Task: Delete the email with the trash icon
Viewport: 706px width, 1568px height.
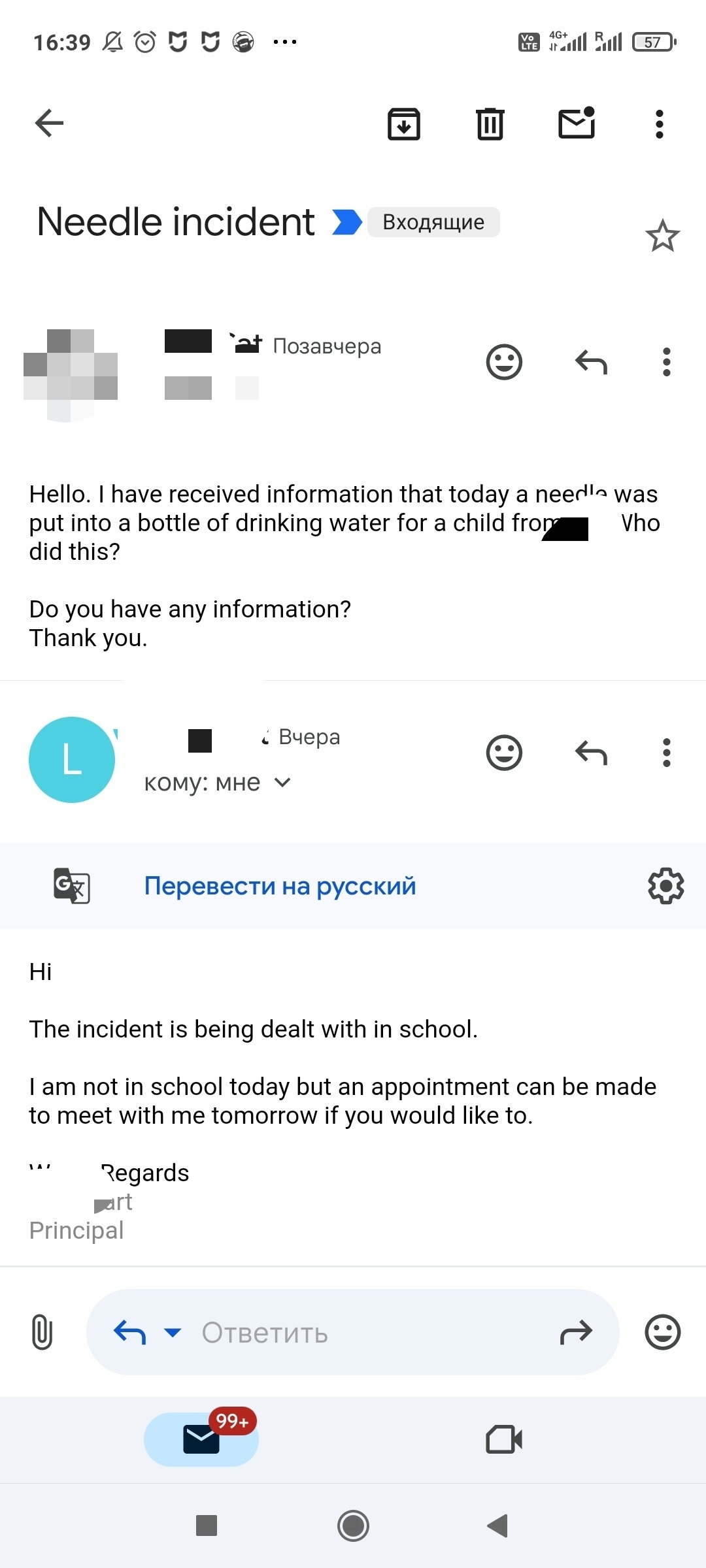Action: [490, 123]
